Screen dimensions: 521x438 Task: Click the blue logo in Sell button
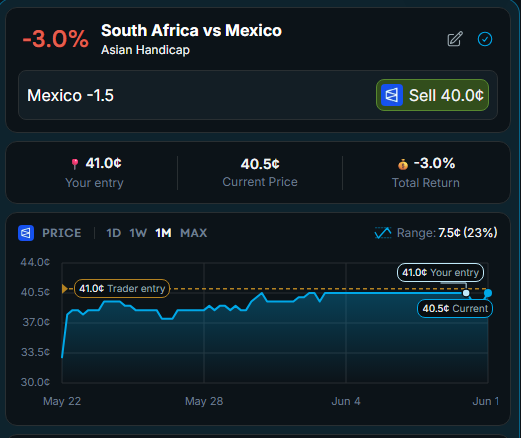(392, 95)
